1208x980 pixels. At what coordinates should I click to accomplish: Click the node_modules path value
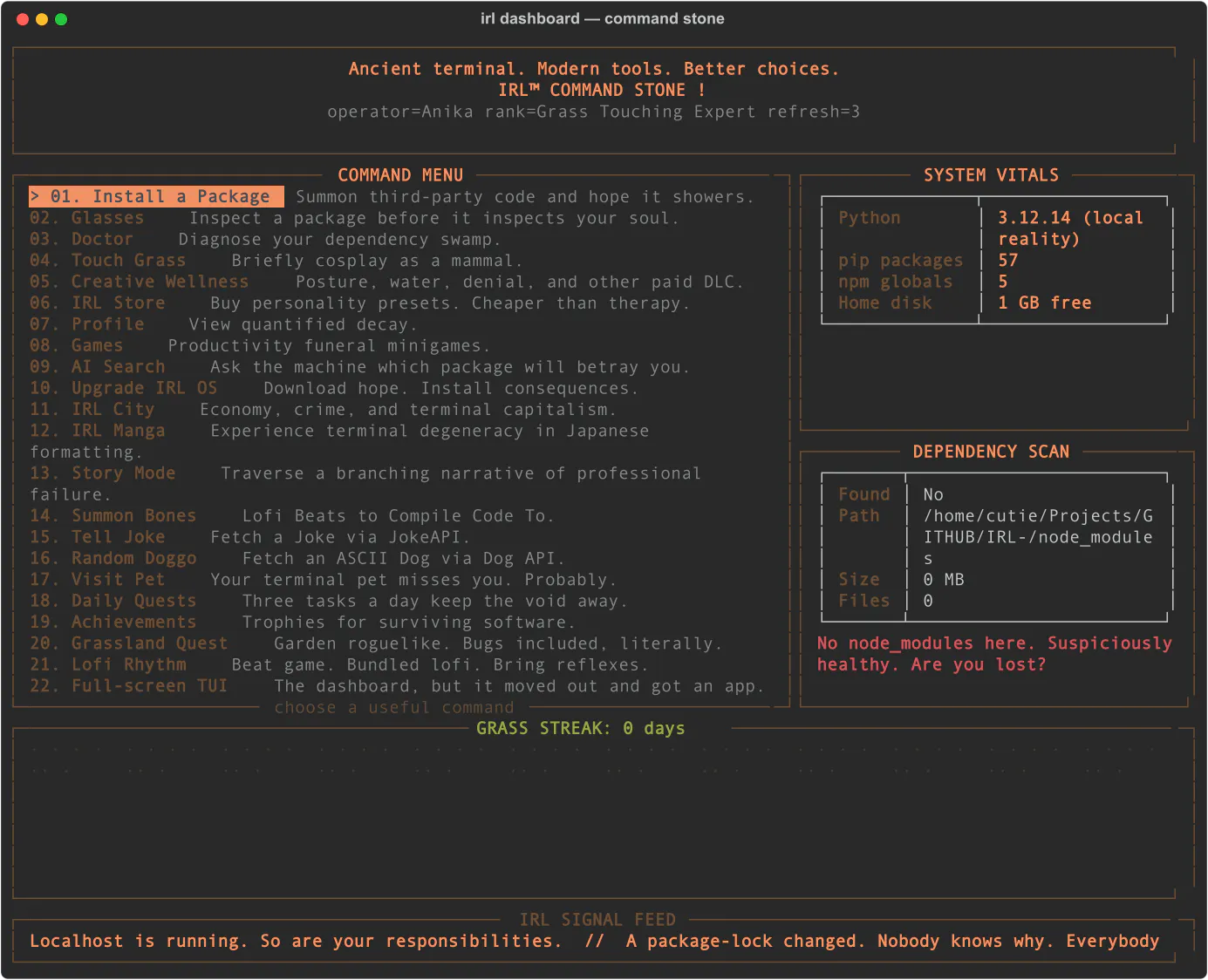point(1038,537)
